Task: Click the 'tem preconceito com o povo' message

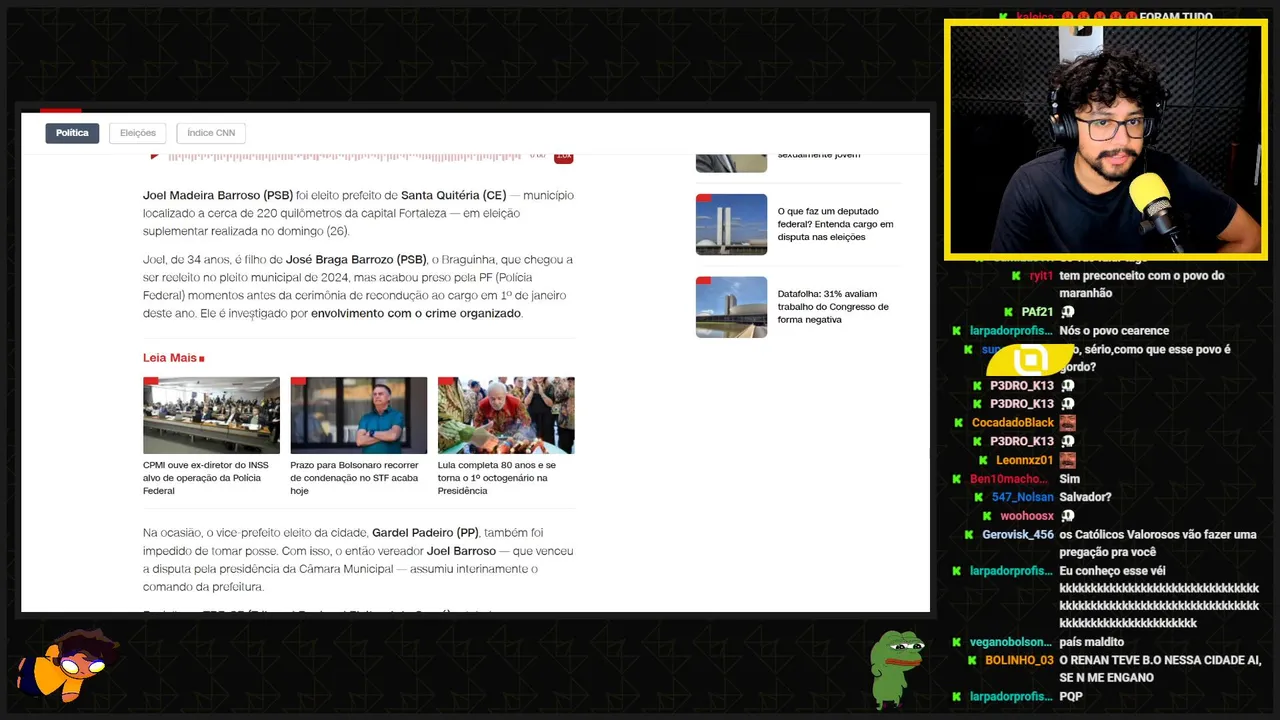Action: click(1142, 285)
